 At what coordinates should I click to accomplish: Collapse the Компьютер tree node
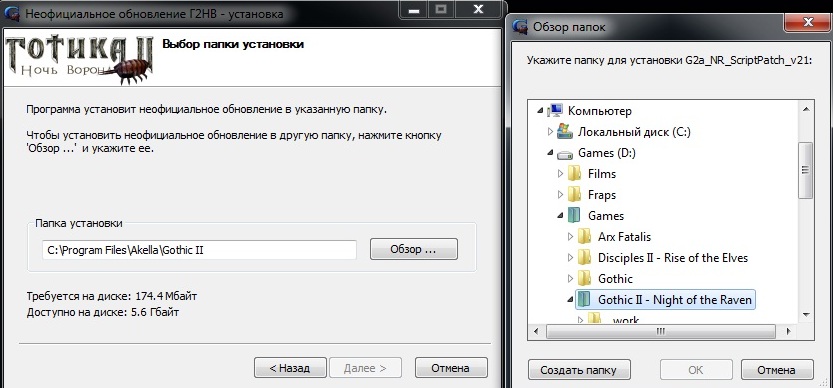pyautogui.click(x=540, y=111)
